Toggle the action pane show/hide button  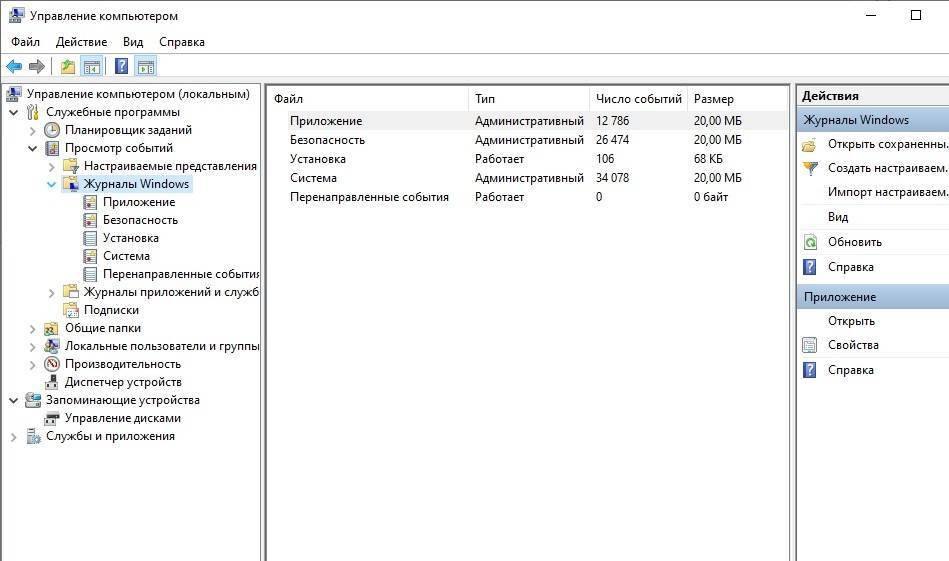(x=146, y=67)
